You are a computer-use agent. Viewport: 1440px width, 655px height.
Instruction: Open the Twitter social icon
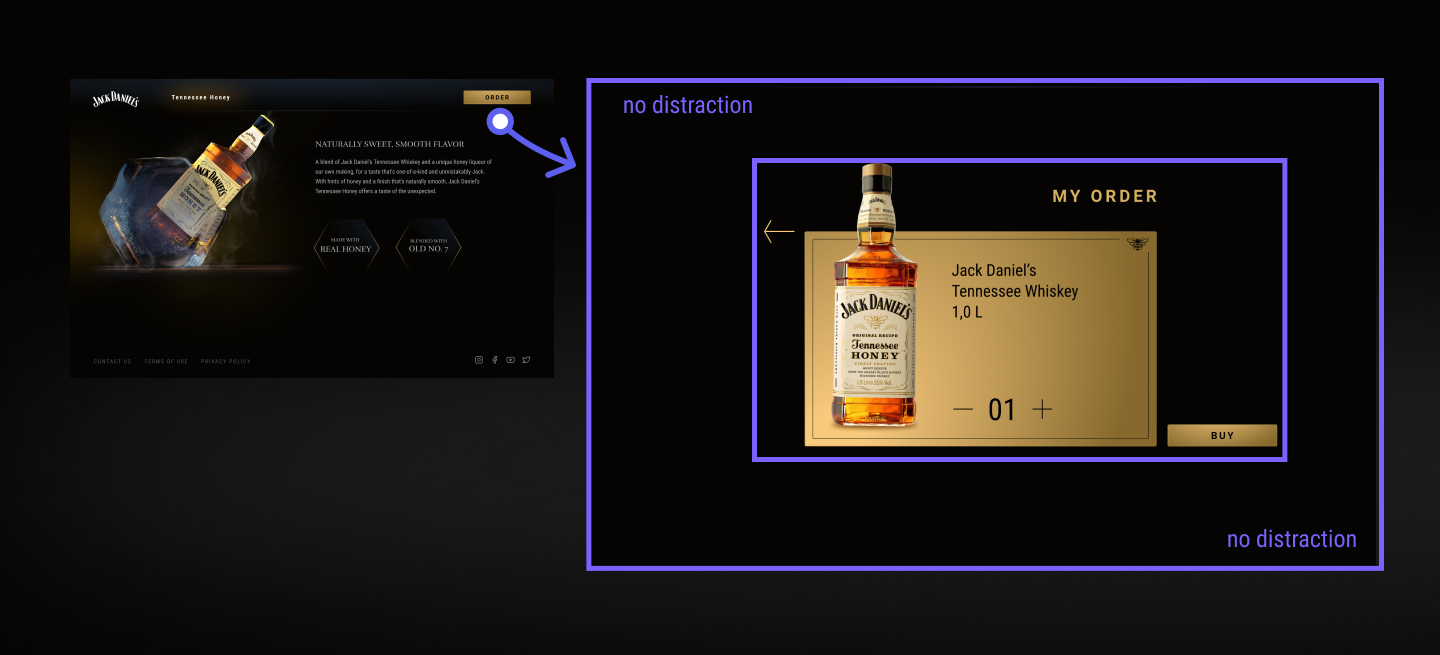pyautogui.click(x=526, y=360)
